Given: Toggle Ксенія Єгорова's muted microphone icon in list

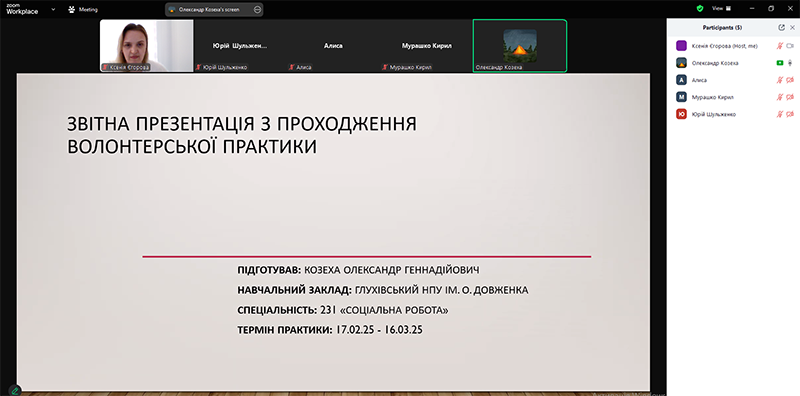Looking at the screenshot, I should click(780, 46).
